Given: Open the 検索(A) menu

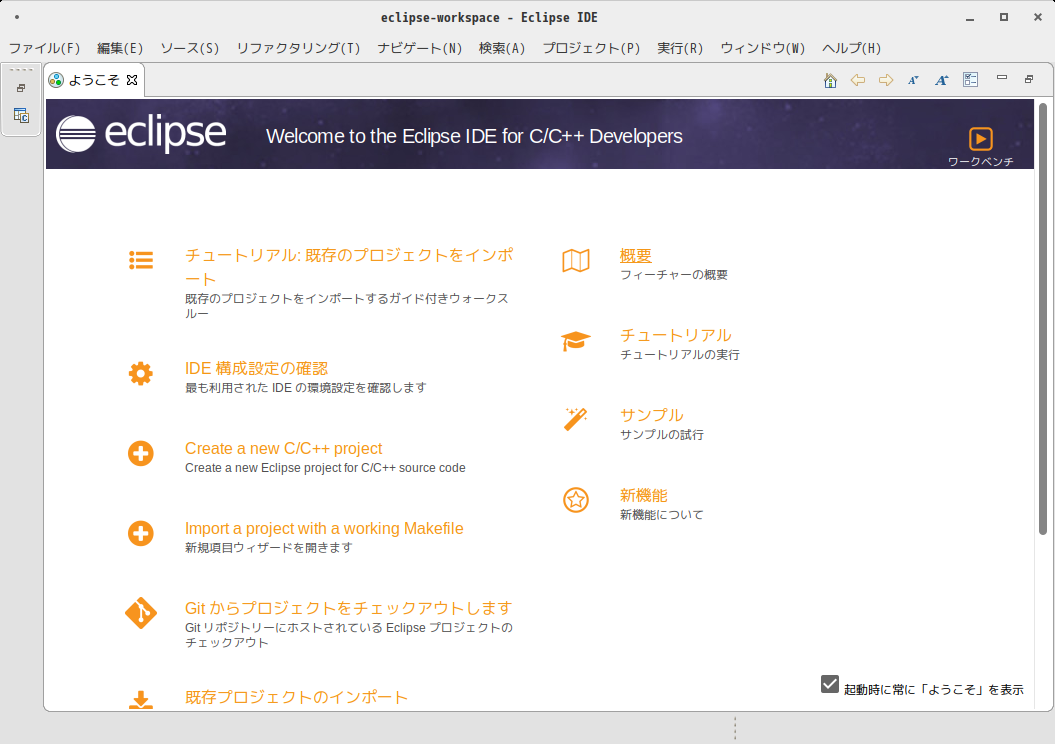Looking at the screenshot, I should [x=502, y=48].
